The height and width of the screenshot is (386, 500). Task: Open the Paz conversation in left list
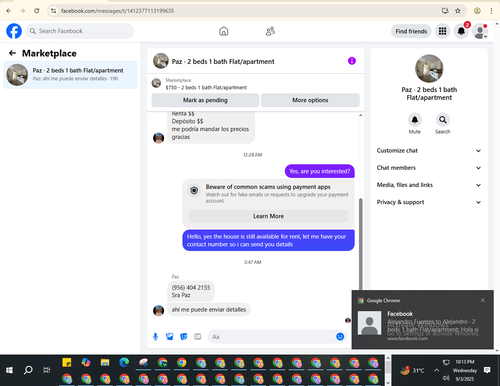(70, 75)
